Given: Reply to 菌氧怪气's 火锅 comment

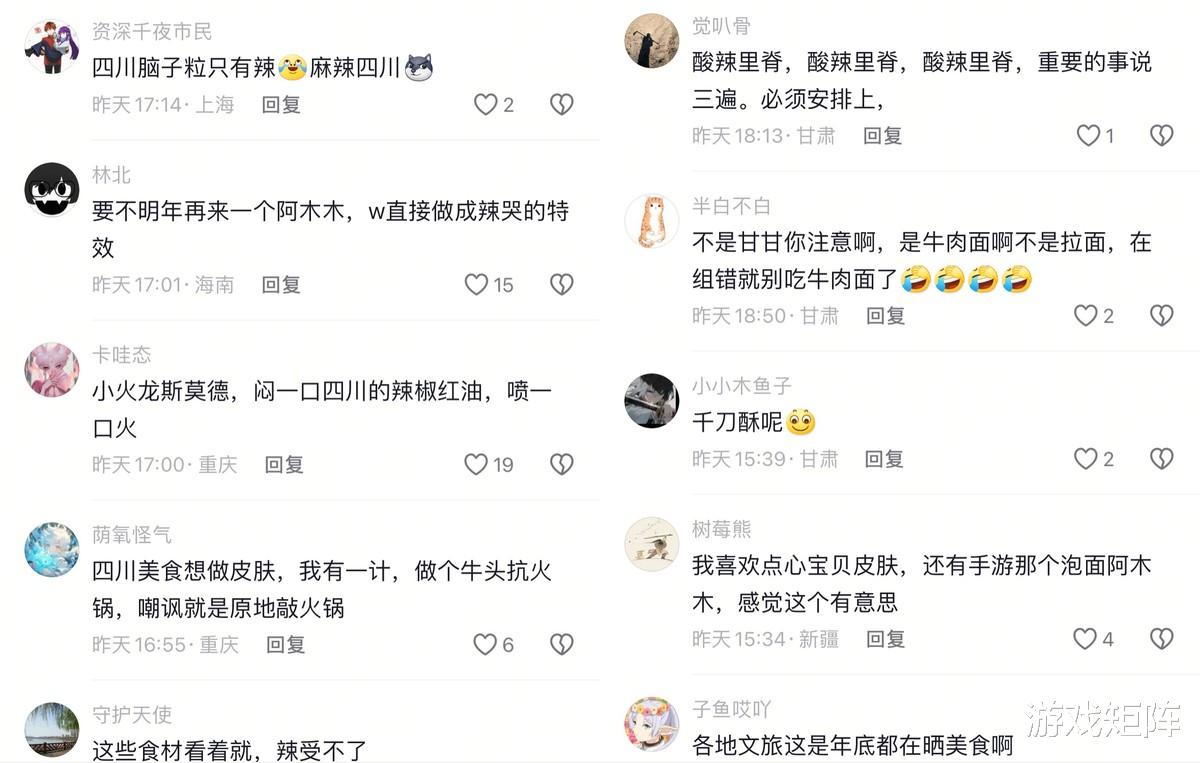Looking at the screenshot, I should pos(285,644).
